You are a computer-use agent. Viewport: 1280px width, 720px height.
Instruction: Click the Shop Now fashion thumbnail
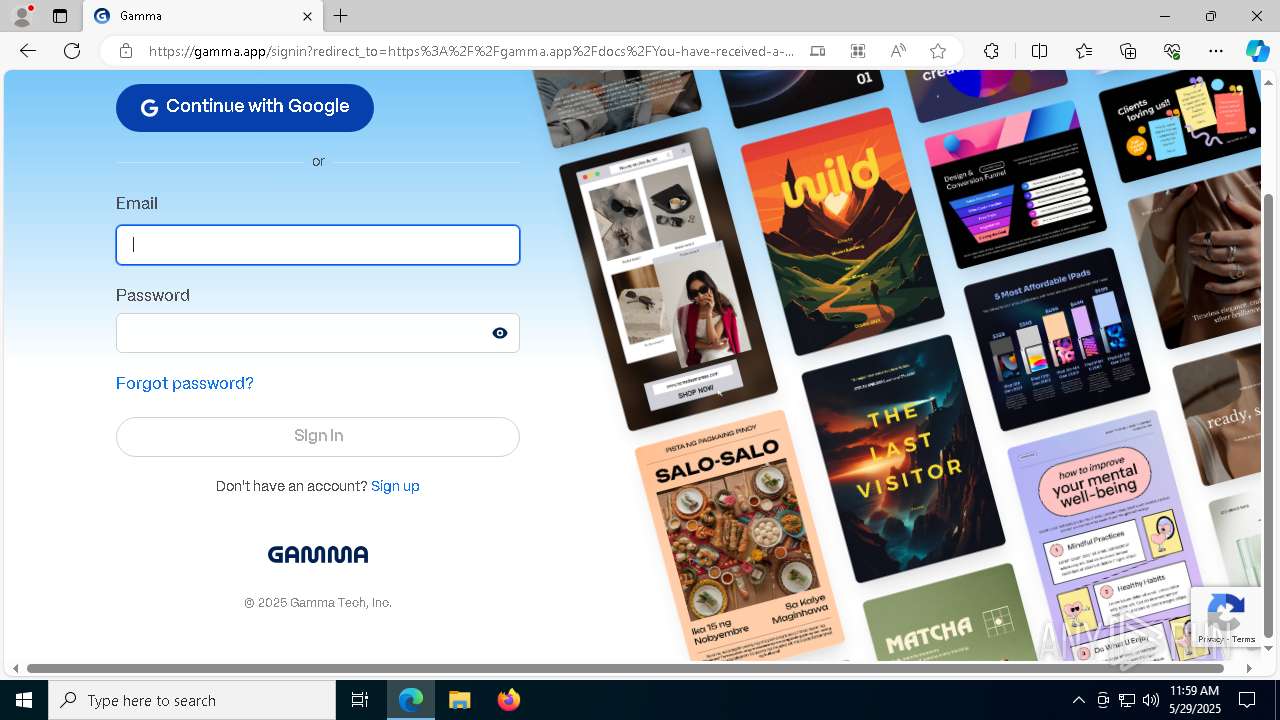click(668, 279)
